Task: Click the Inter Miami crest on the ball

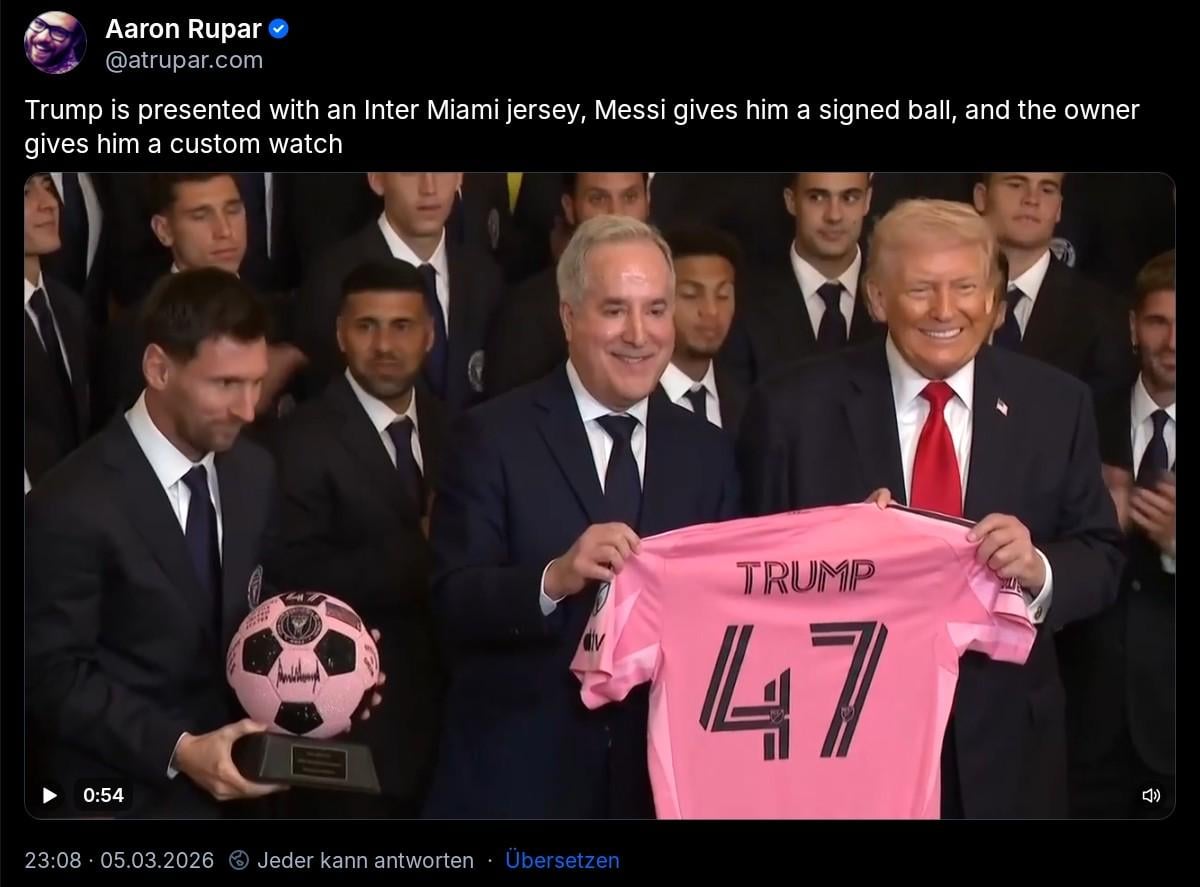Action: tap(299, 626)
